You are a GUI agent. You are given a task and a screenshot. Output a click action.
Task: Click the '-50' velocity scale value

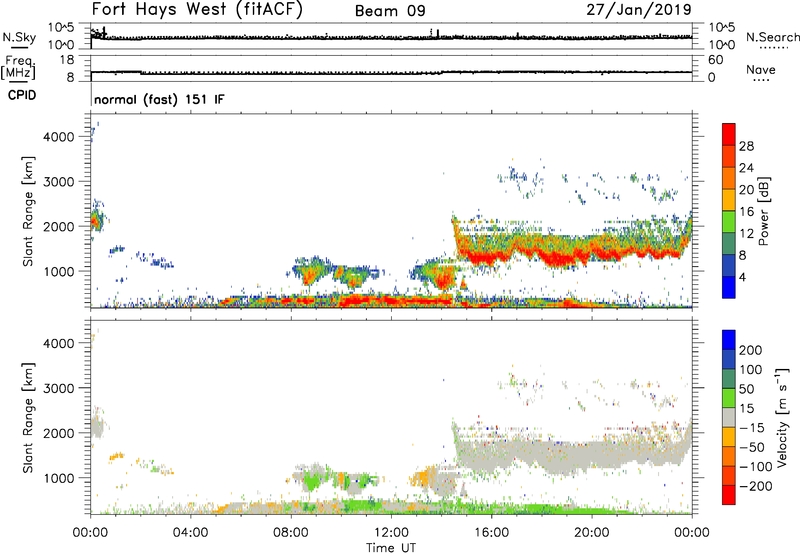tap(752, 447)
